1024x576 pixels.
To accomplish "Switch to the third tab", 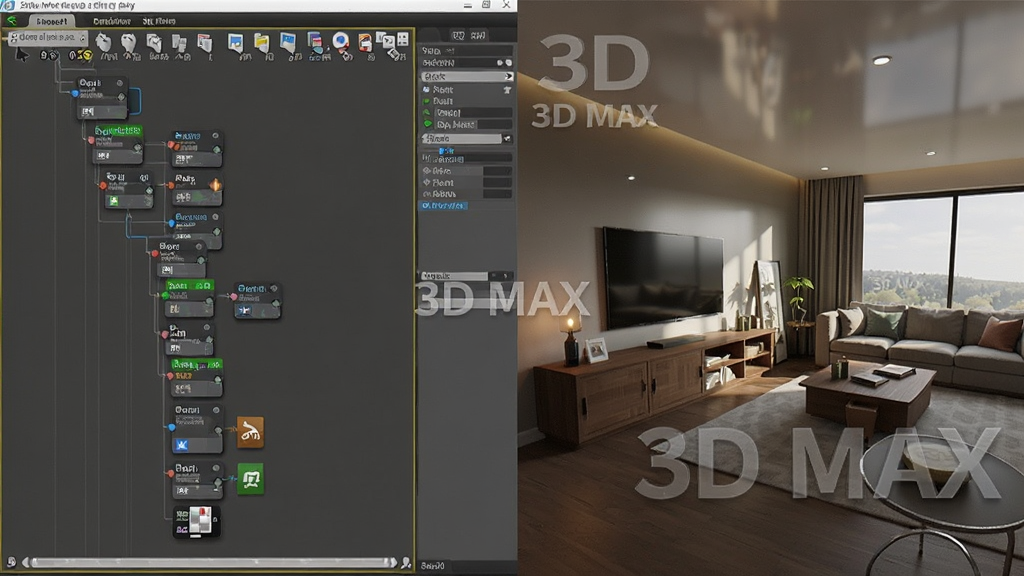I will [159, 21].
